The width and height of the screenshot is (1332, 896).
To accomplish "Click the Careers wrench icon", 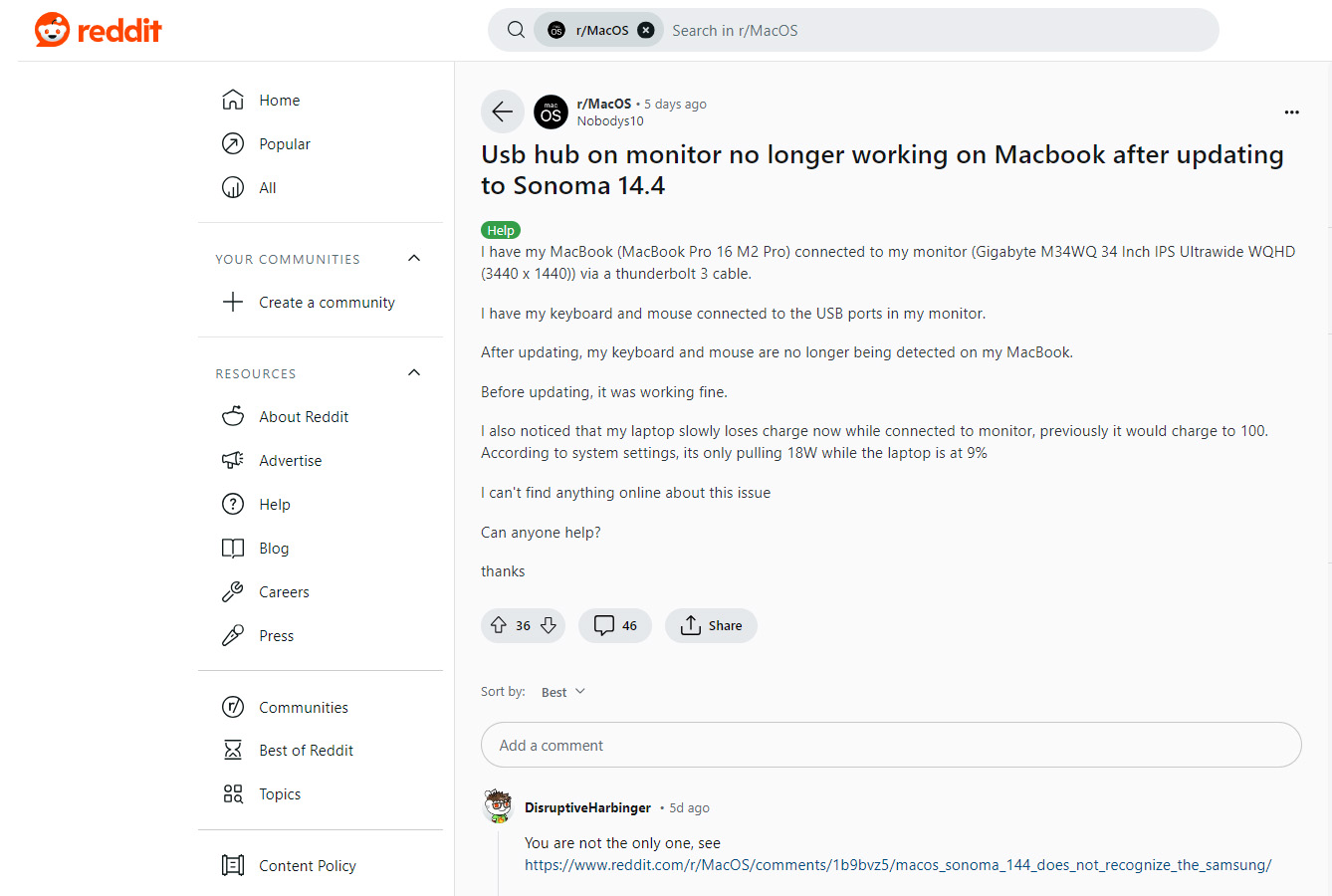I will (x=233, y=591).
